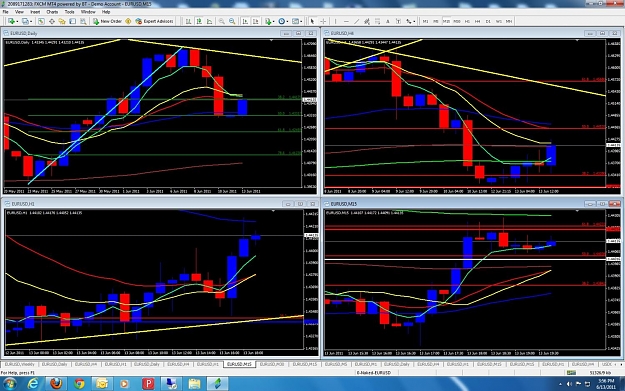The image size is (625, 391).
Task: Launch Google Chrome from the taskbar
Action: pos(79,383)
